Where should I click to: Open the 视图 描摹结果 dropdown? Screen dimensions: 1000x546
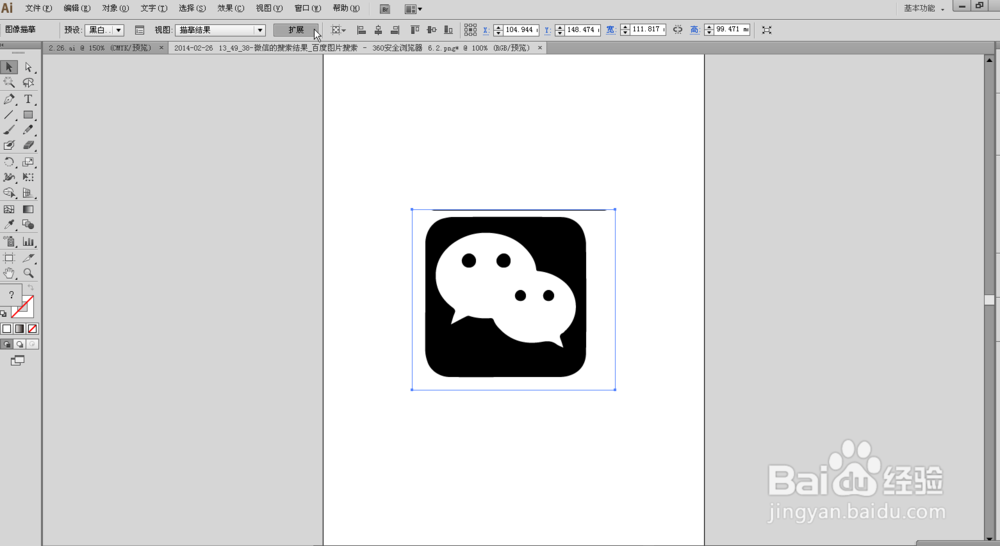(220, 30)
